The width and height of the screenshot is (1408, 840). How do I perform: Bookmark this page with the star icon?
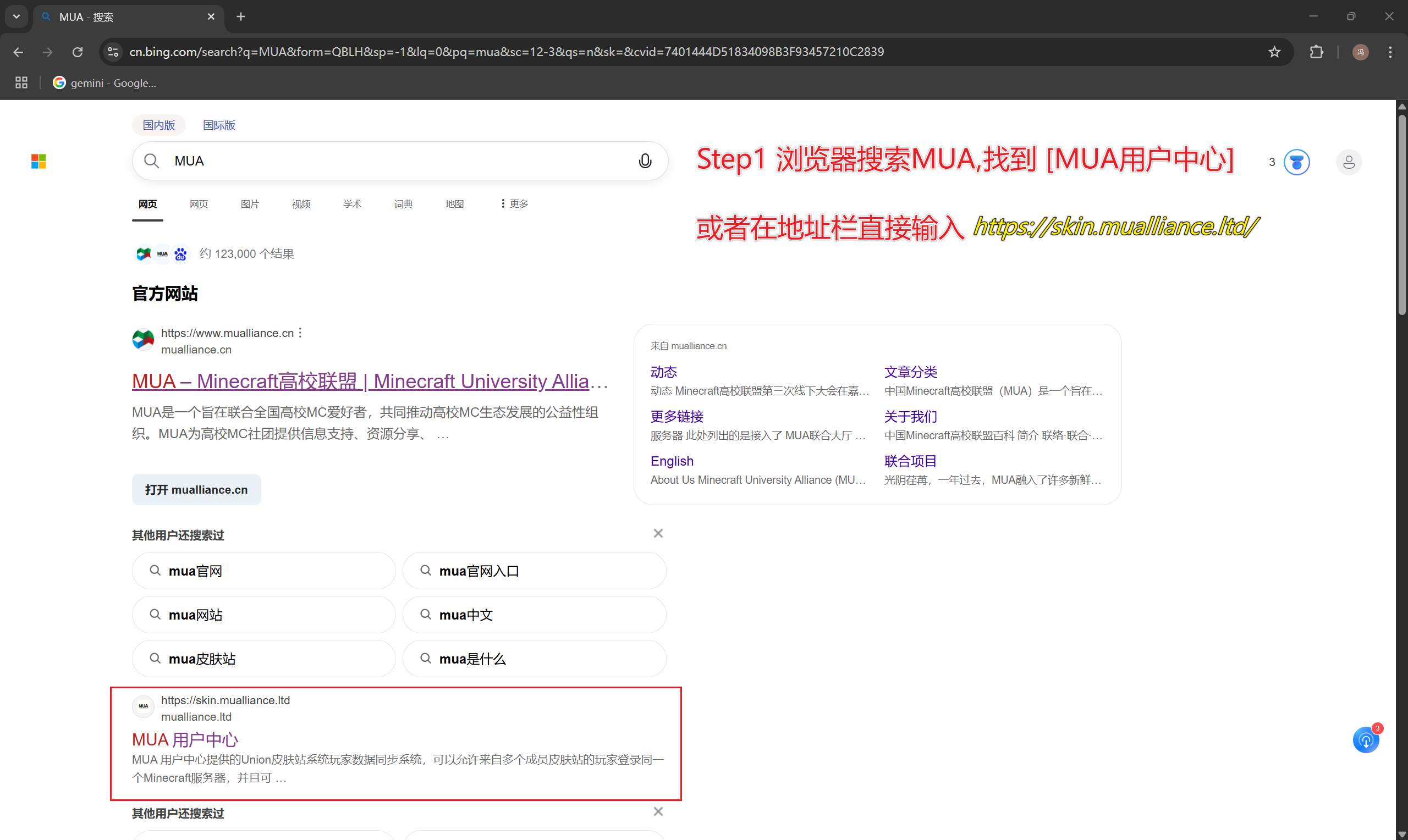click(1274, 52)
